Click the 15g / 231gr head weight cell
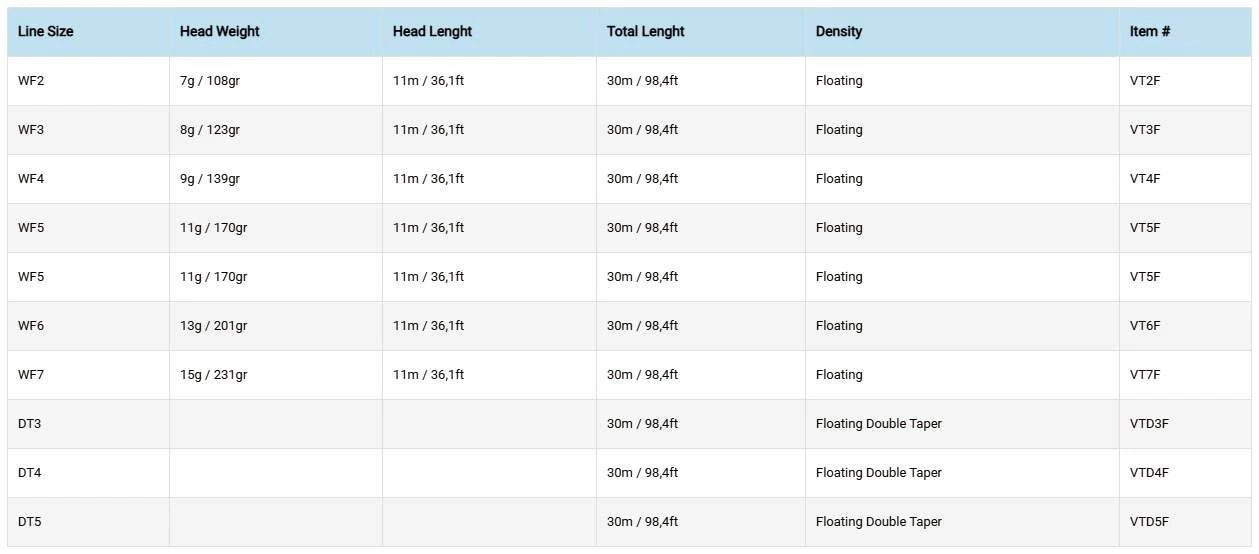1259x554 pixels. point(214,374)
